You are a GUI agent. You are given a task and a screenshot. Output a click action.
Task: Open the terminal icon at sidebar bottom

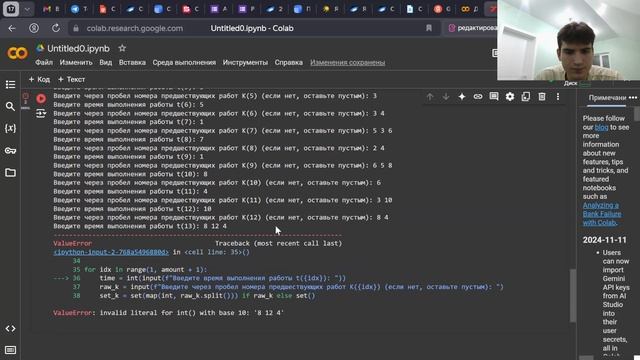pos(10,350)
